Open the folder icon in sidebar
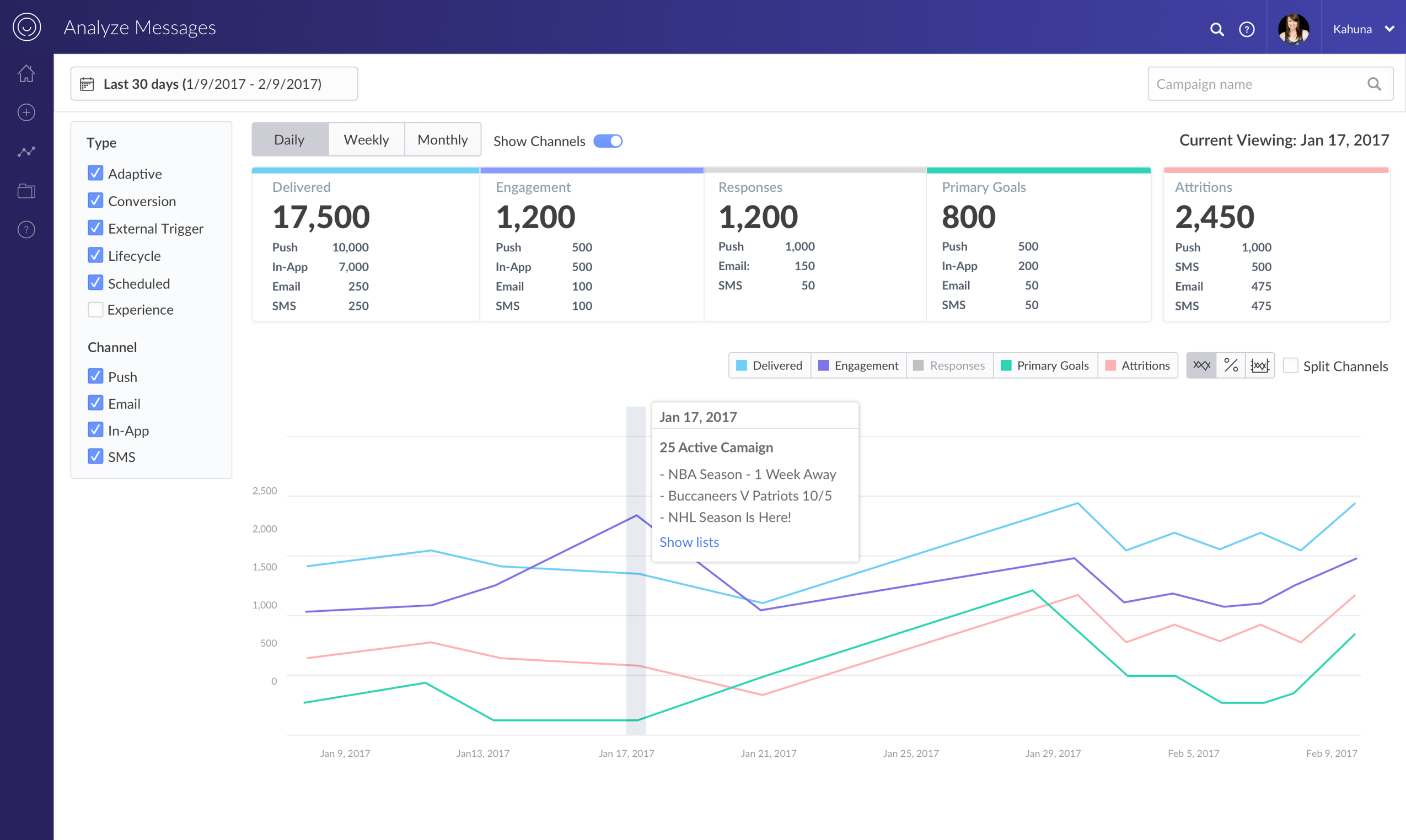The width and height of the screenshot is (1406, 840). pos(26,191)
